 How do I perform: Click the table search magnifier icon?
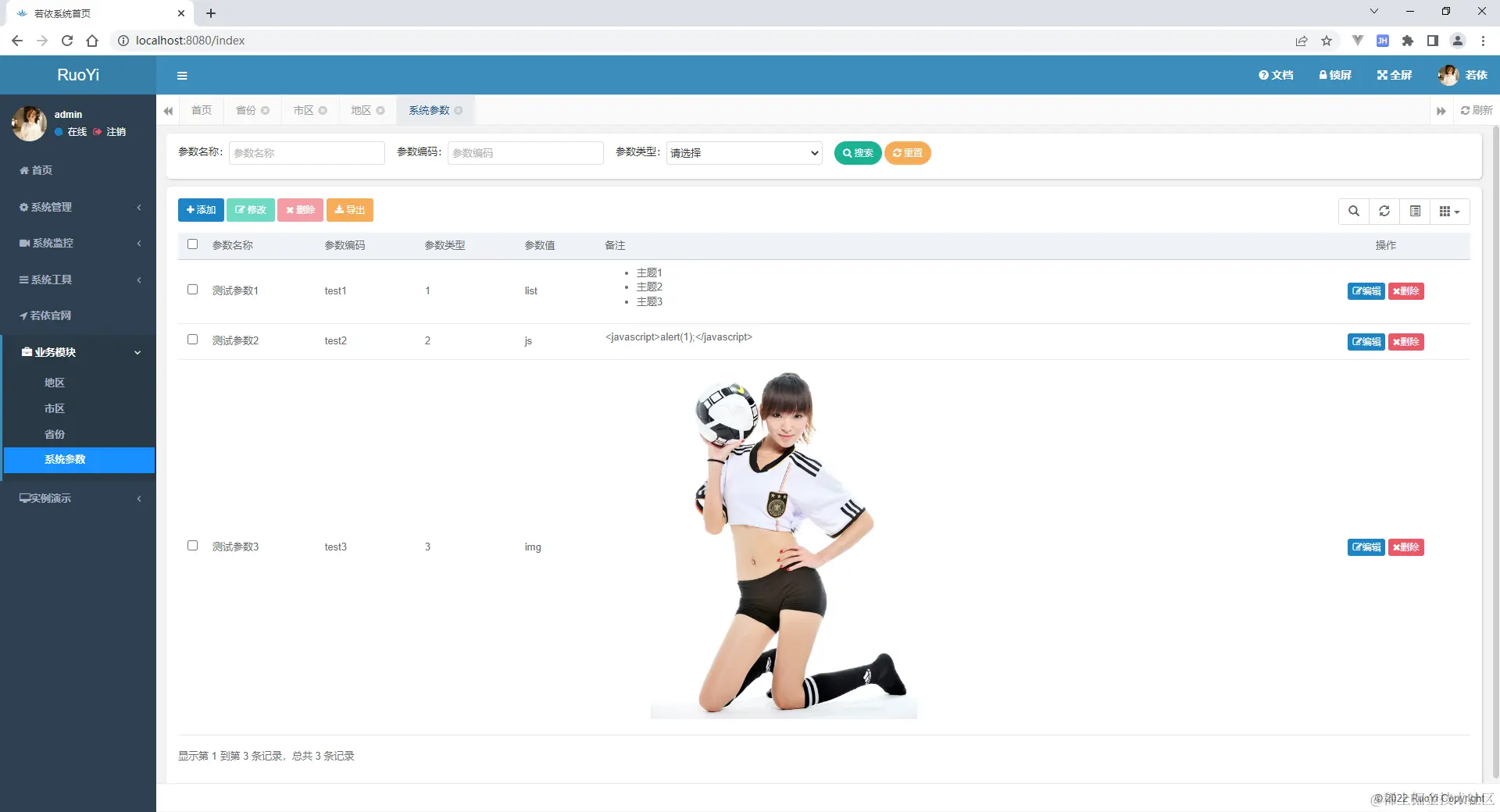coord(1354,211)
